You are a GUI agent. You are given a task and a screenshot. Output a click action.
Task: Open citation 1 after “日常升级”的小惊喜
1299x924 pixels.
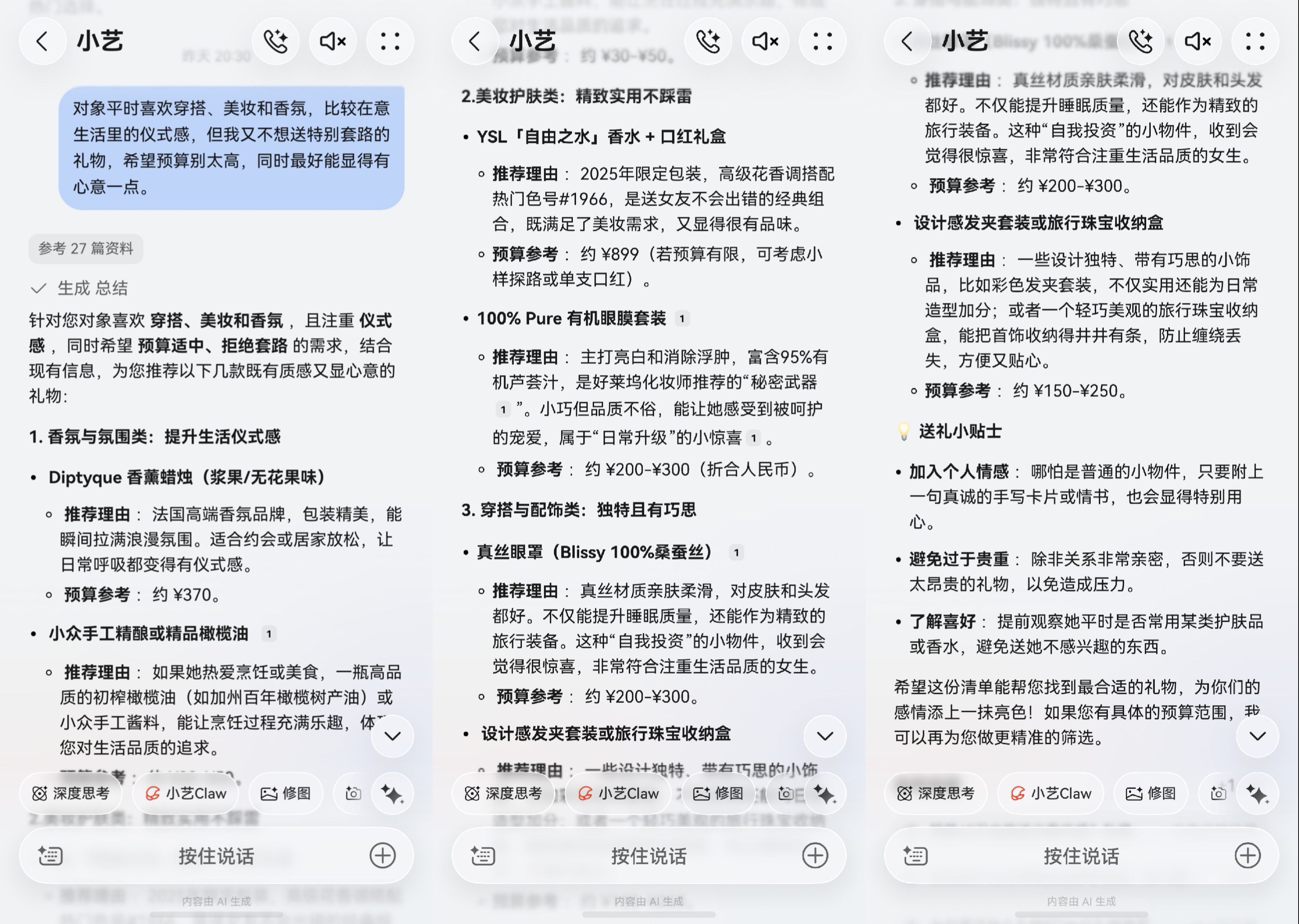[x=753, y=438]
